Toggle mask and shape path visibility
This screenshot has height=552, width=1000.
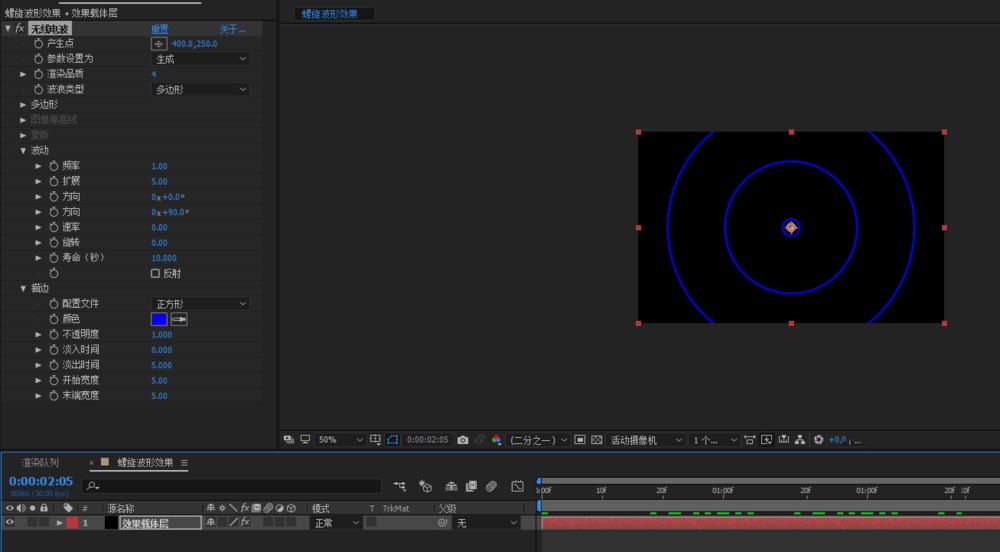392,439
